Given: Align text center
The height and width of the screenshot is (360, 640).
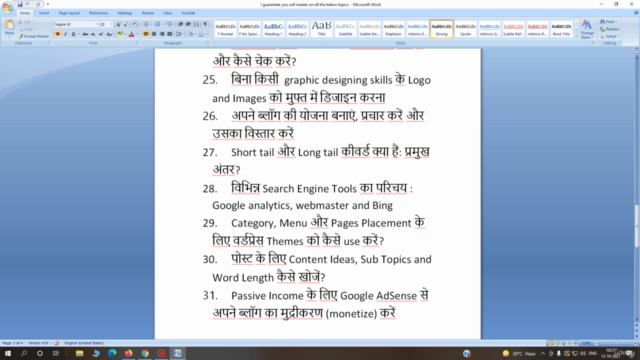Looking at the screenshot, I should tap(154, 34).
